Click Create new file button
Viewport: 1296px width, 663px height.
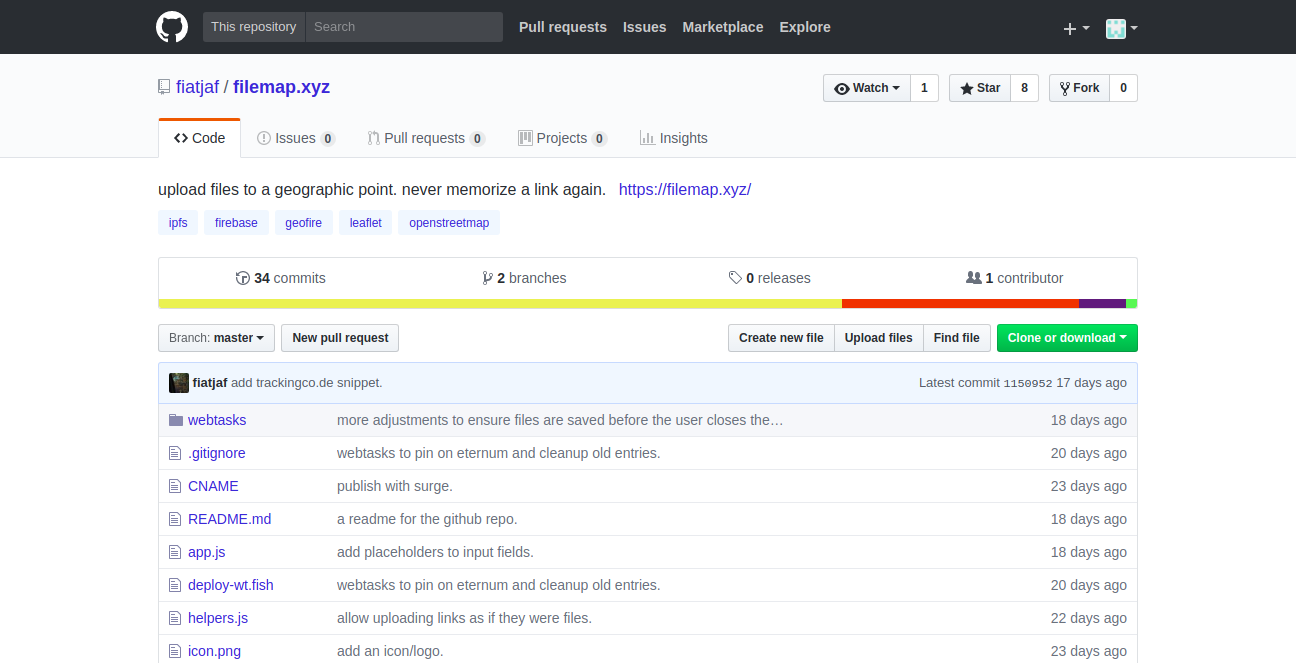click(x=781, y=338)
